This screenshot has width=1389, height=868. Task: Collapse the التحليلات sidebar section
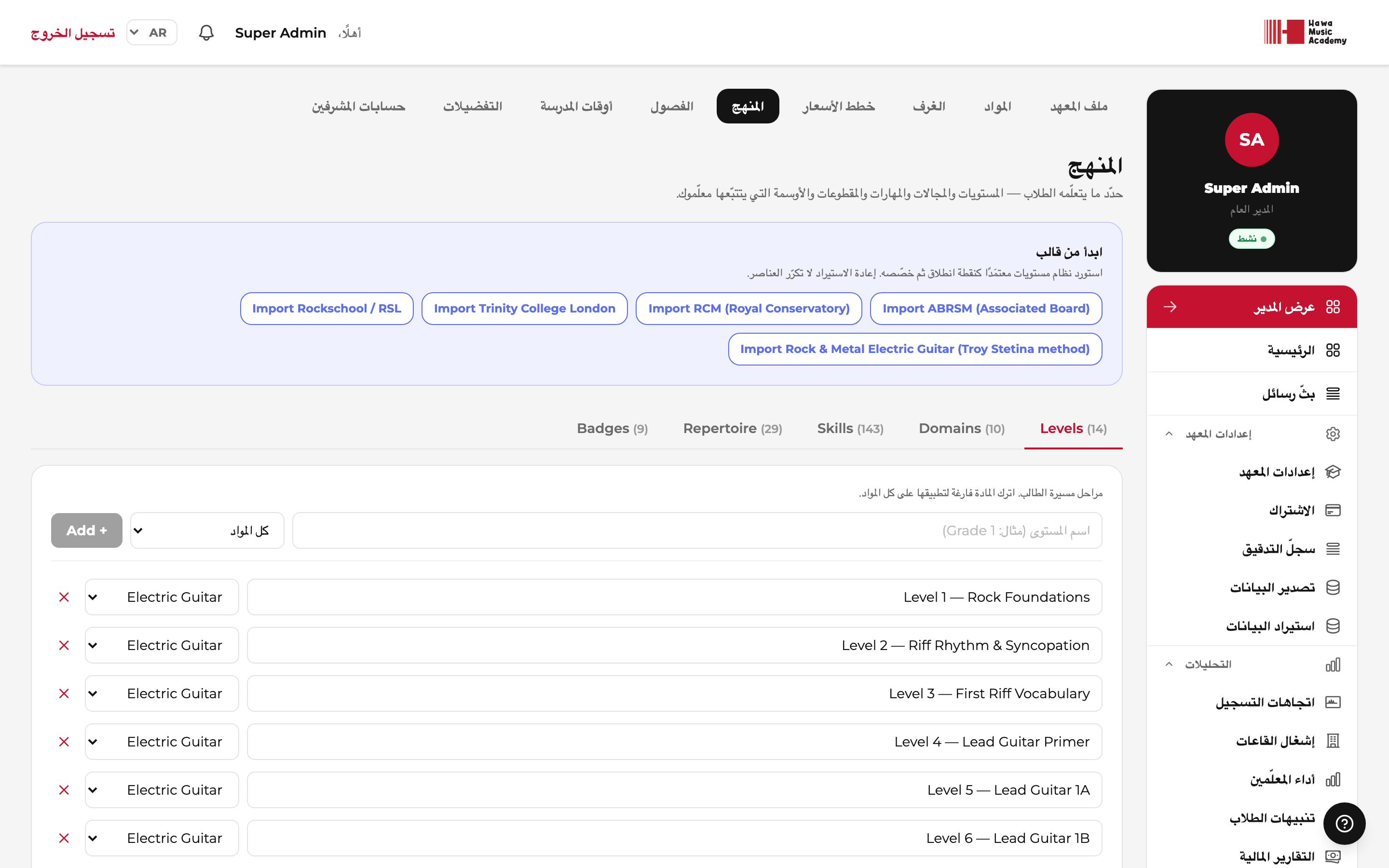click(1169, 665)
